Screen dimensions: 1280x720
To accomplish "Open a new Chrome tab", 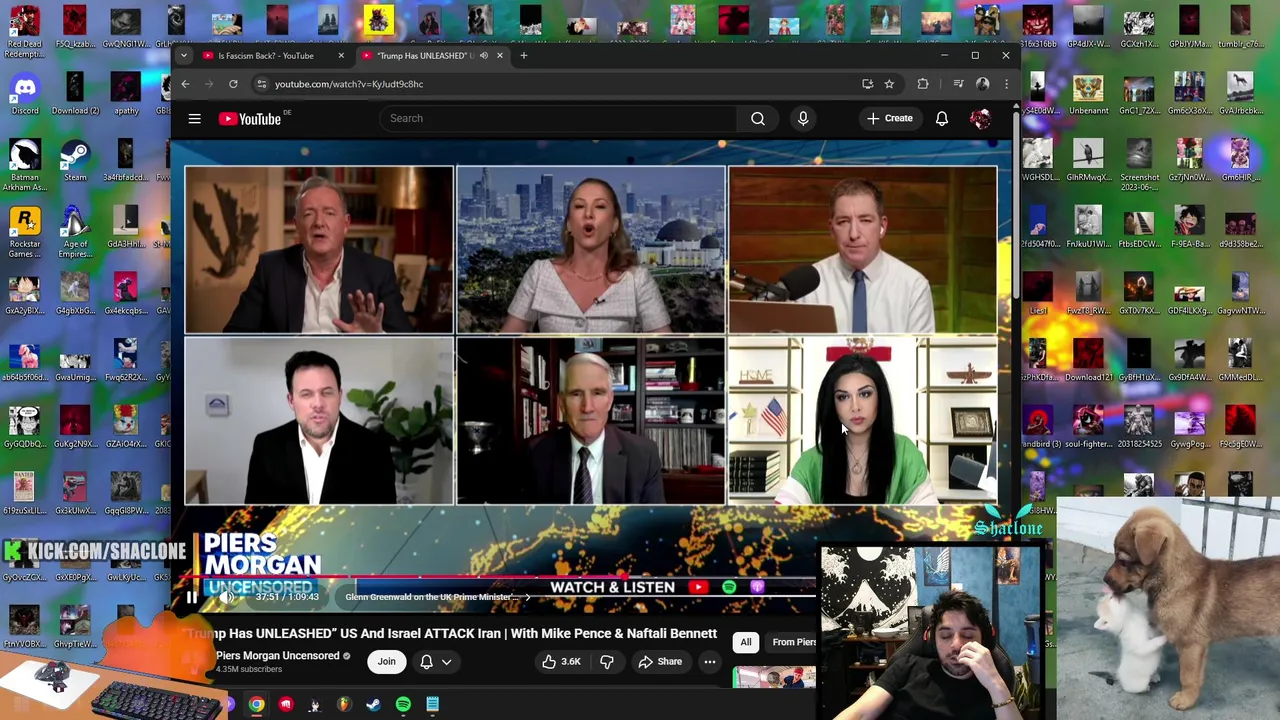I will [524, 56].
